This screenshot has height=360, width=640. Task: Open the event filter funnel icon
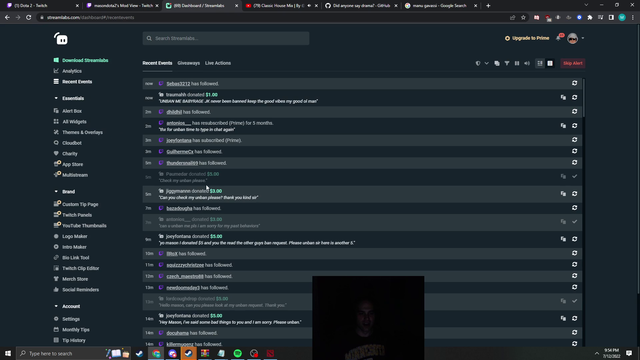click(507, 63)
